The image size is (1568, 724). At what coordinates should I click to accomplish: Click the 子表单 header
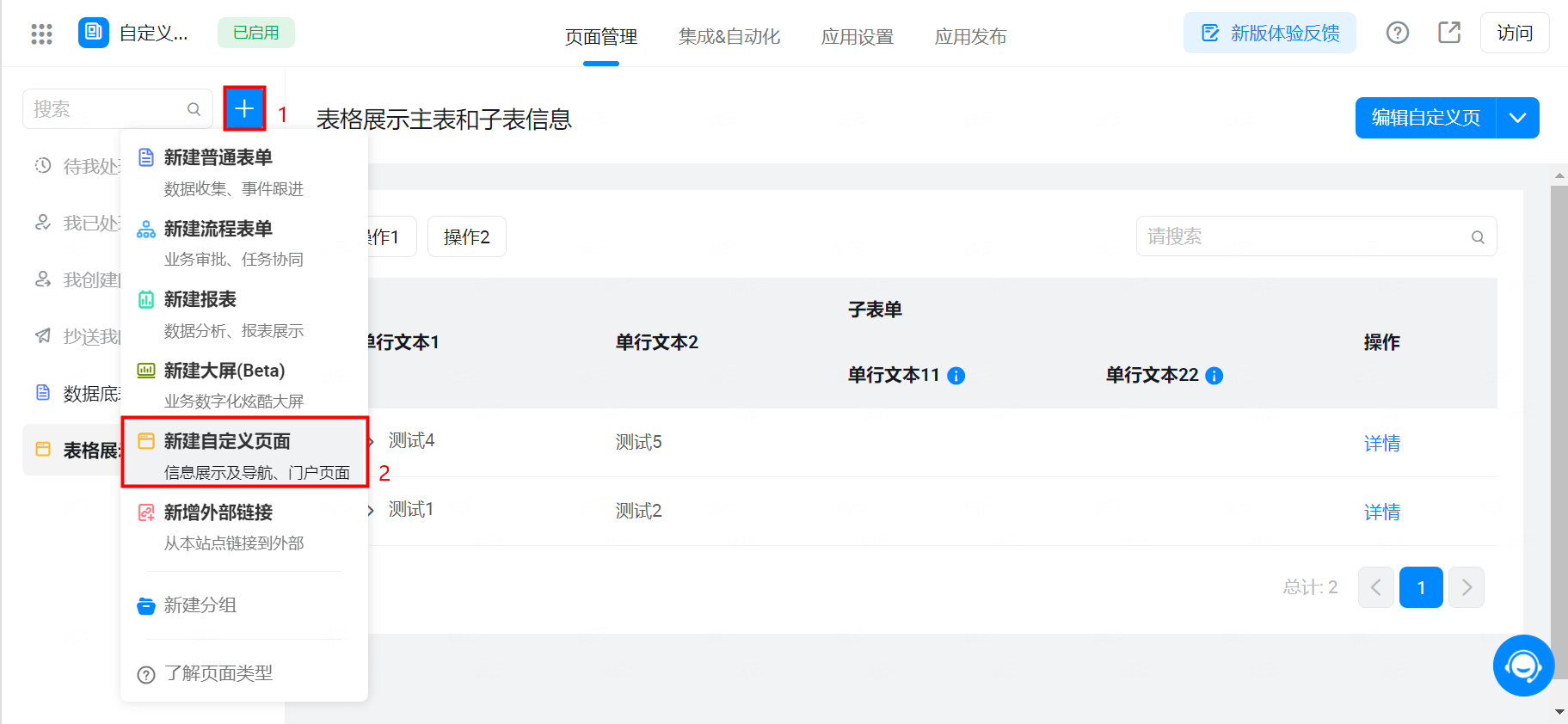875,310
